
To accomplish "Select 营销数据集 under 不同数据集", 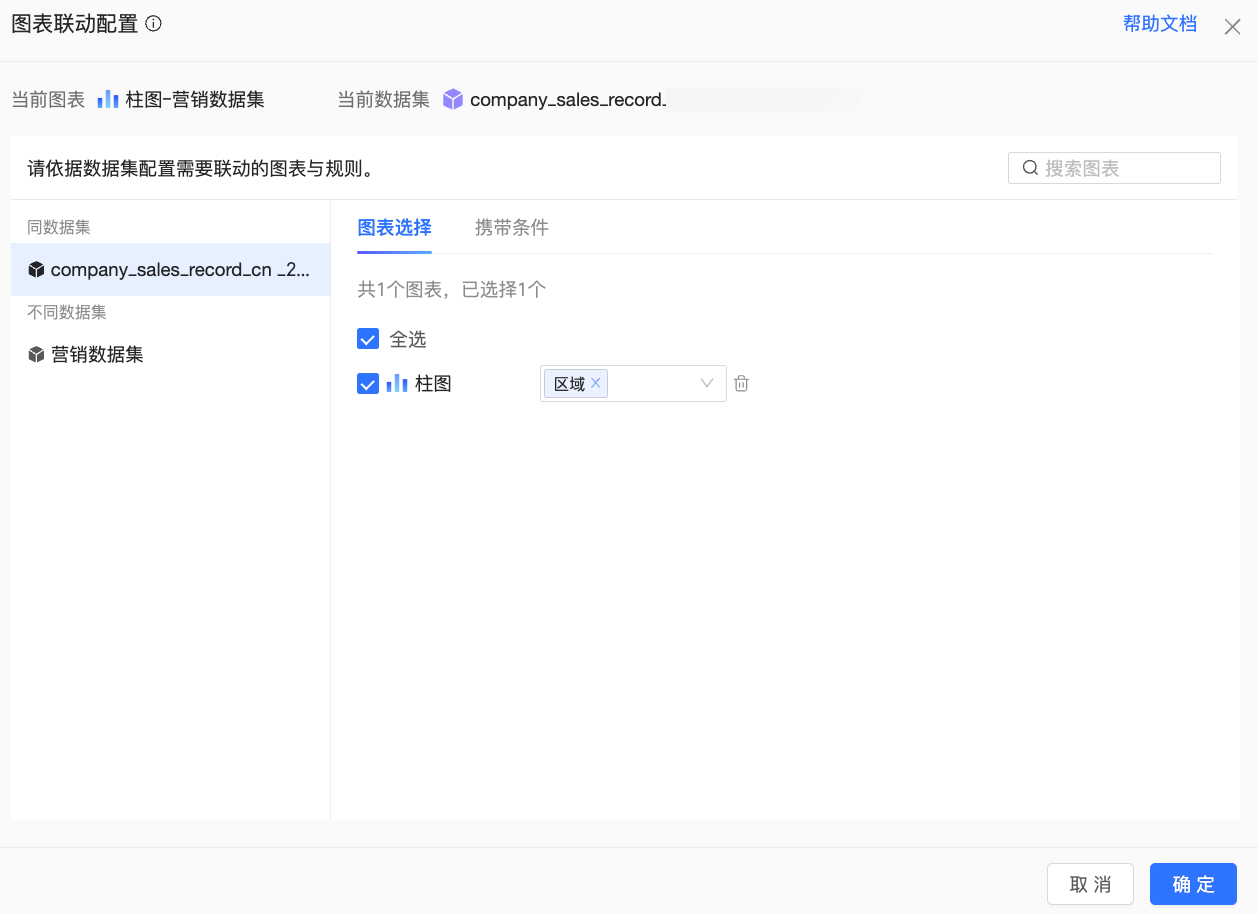I will click(x=97, y=355).
